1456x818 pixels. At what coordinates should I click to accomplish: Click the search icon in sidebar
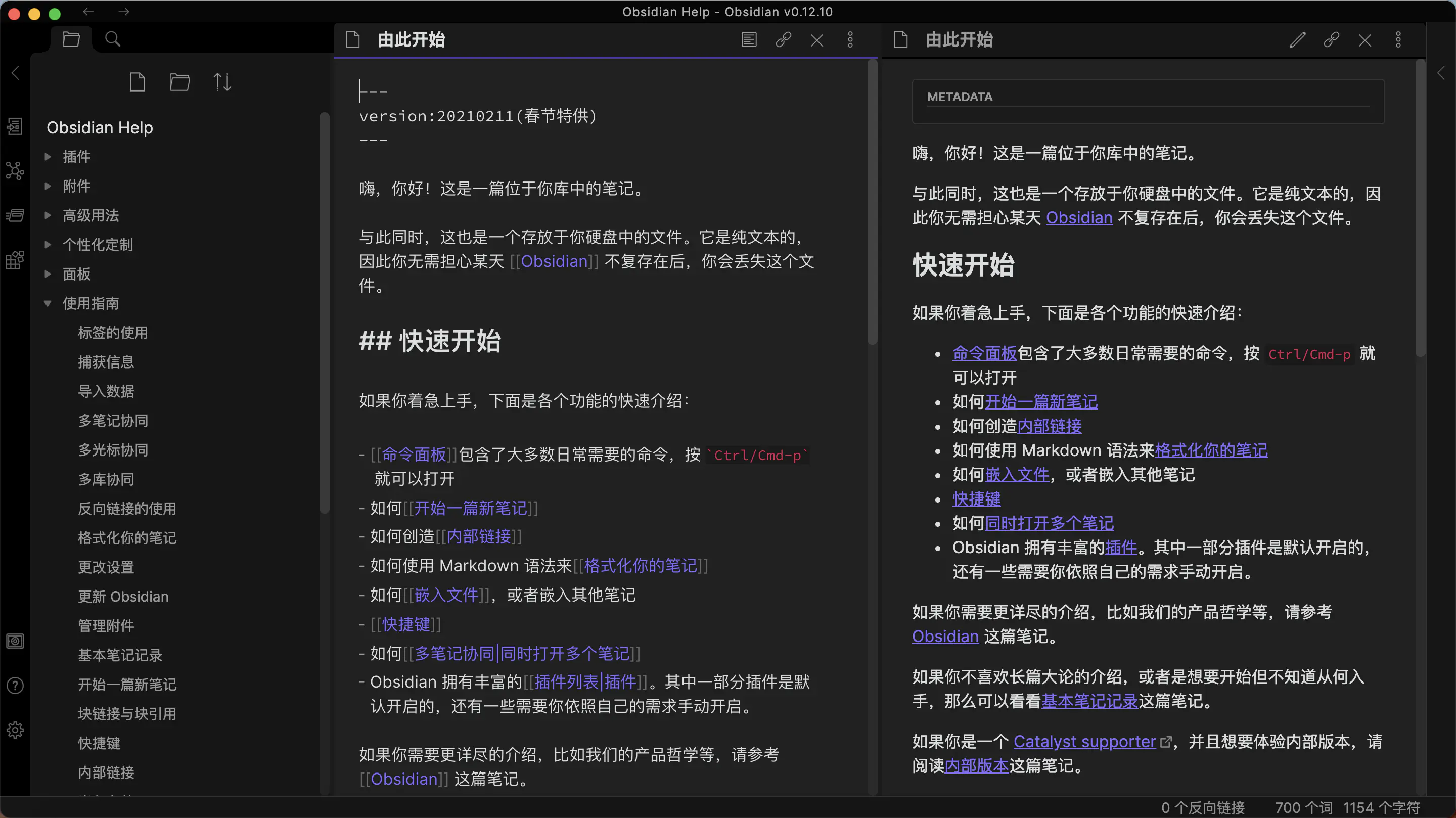113,39
